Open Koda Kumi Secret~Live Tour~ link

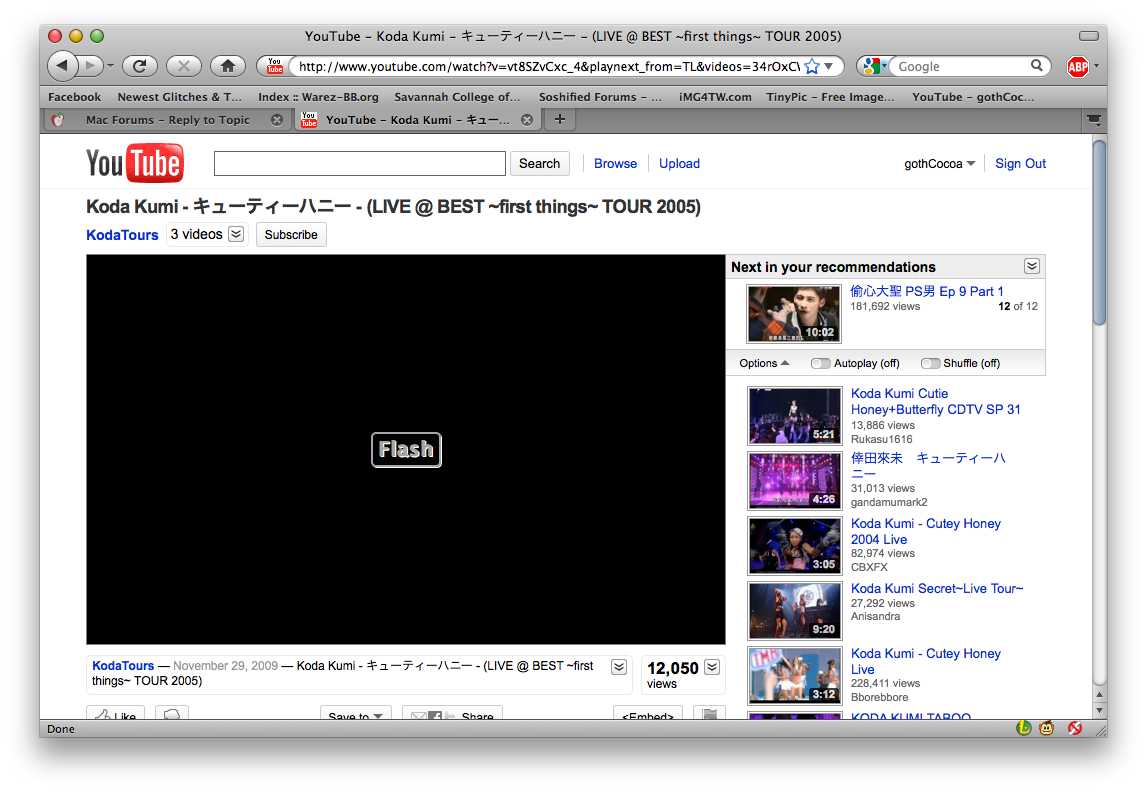(936, 589)
